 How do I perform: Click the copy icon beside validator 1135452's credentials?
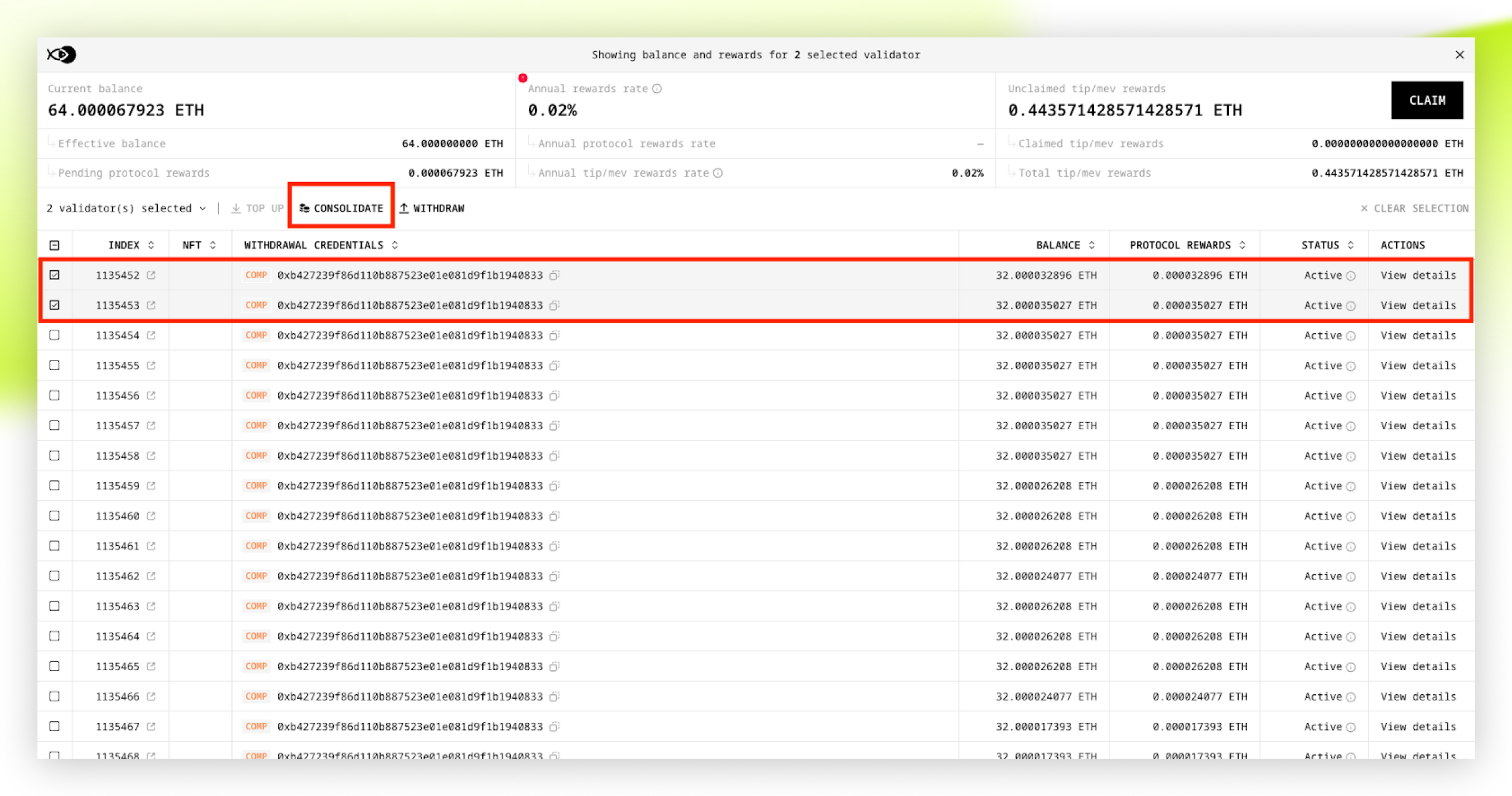coord(554,274)
